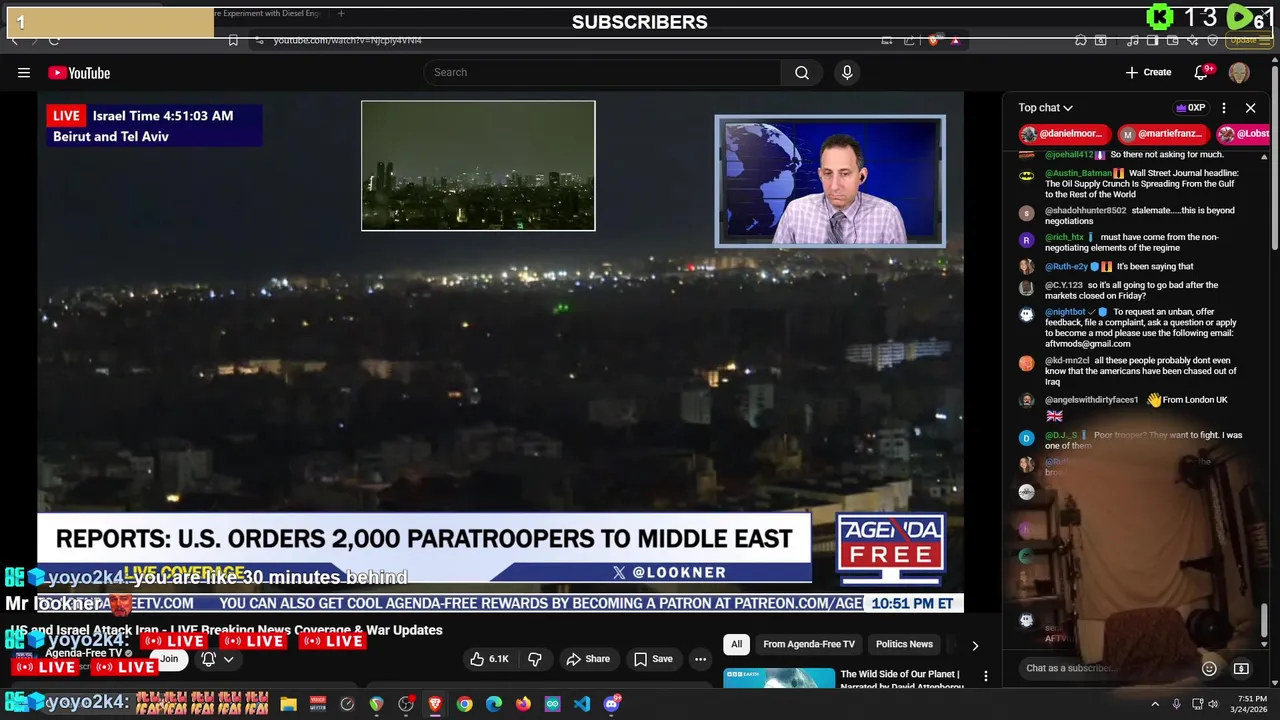
Task: Open Brave Rewards triangle icon
Action: 955,40
